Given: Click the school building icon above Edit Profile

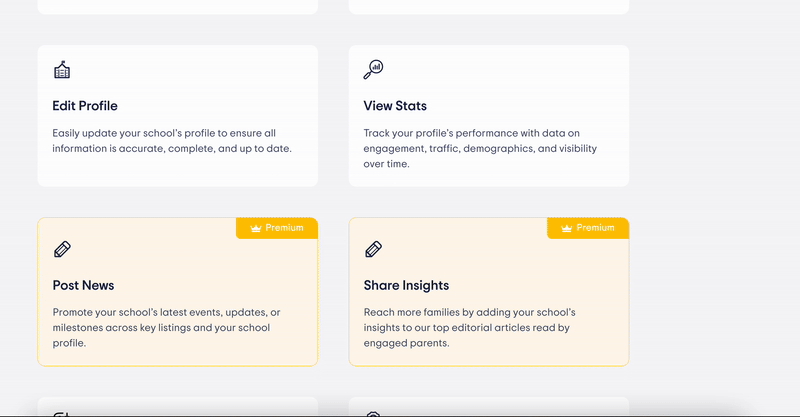Looking at the screenshot, I should pyautogui.click(x=62, y=70).
